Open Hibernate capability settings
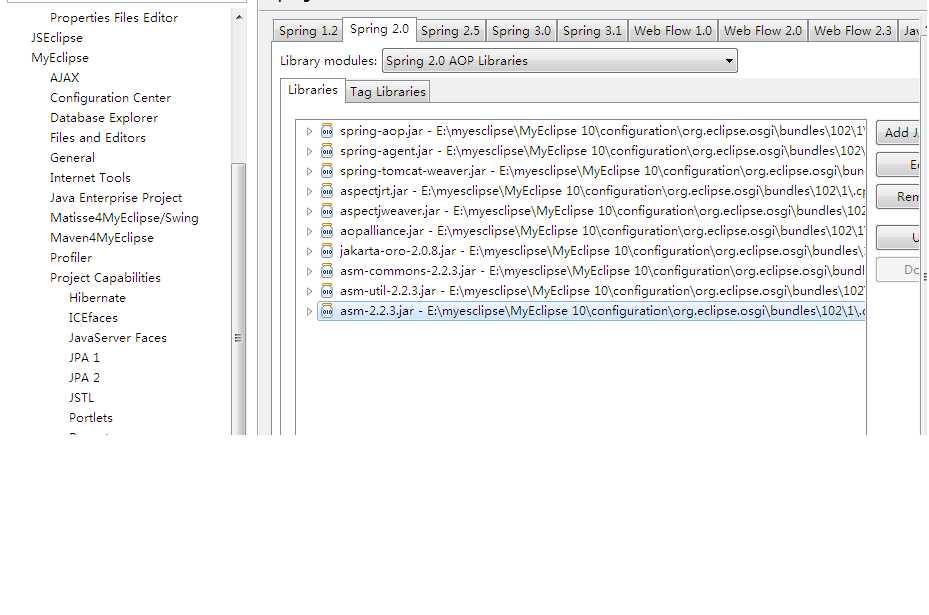 [x=97, y=298]
